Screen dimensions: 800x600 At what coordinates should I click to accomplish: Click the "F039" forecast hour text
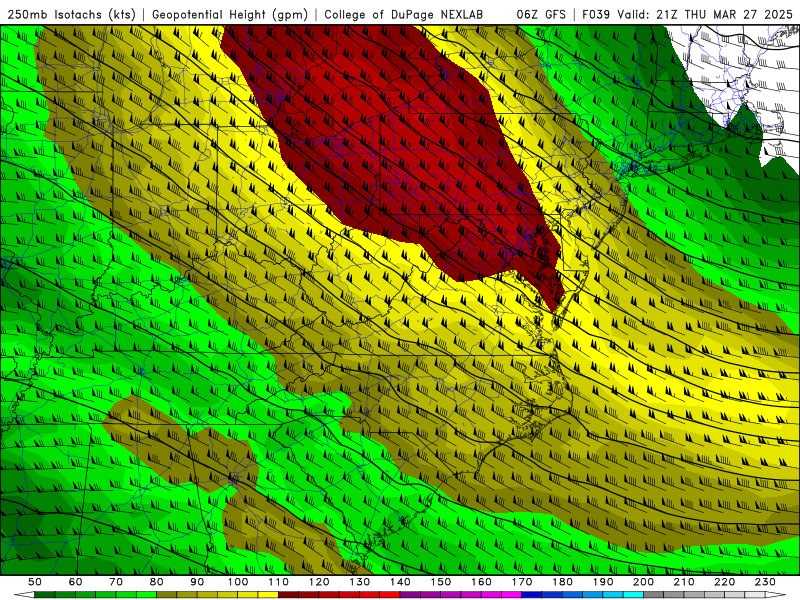(597, 14)
